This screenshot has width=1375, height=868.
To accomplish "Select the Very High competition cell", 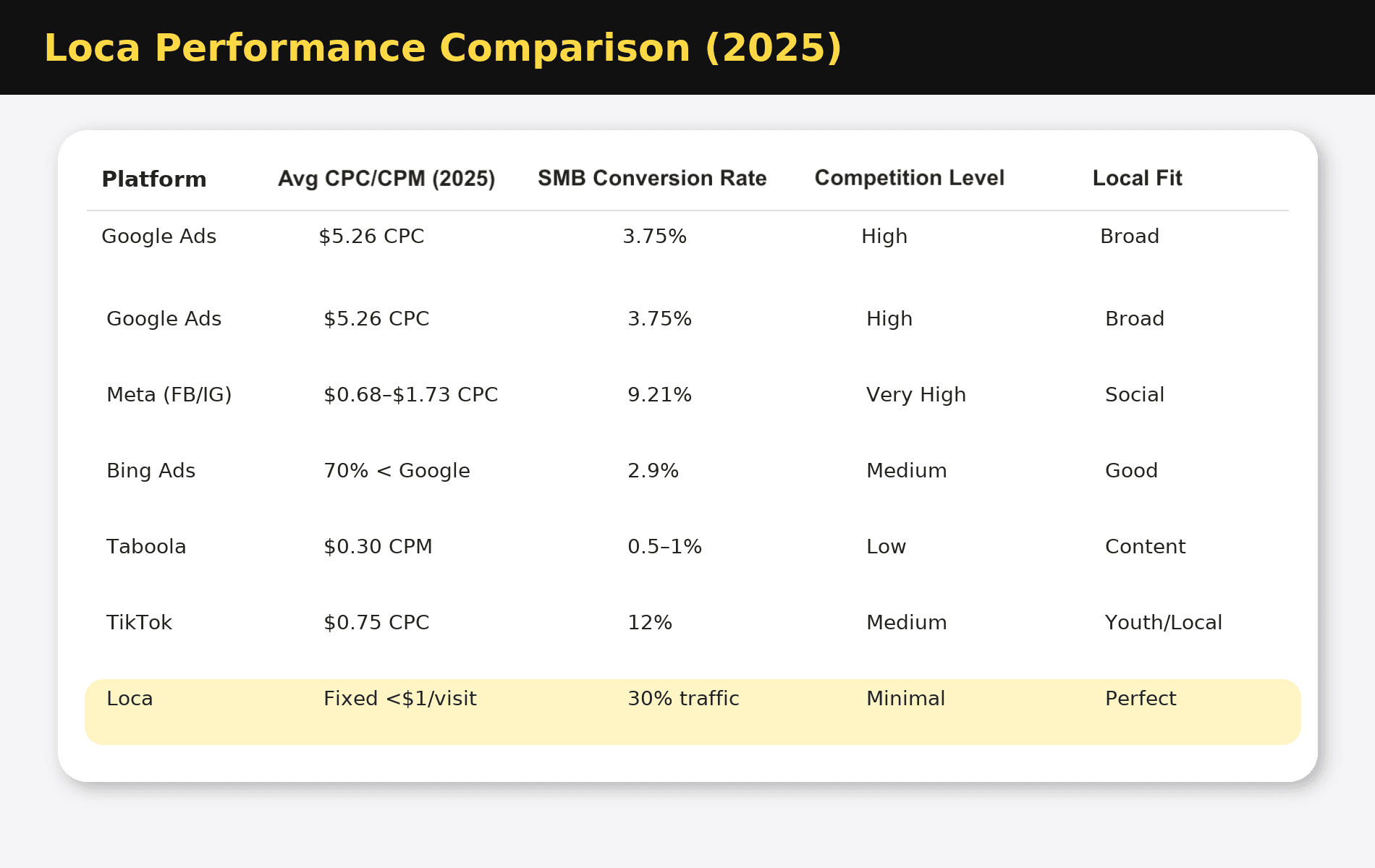I will (x=916, y=395).
